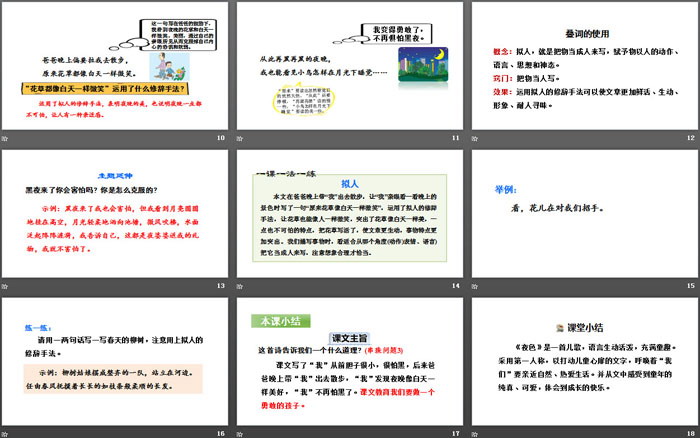This screenshot has width=700, height=438.
Task: Click the red 窍门: label
Action: 503,79
